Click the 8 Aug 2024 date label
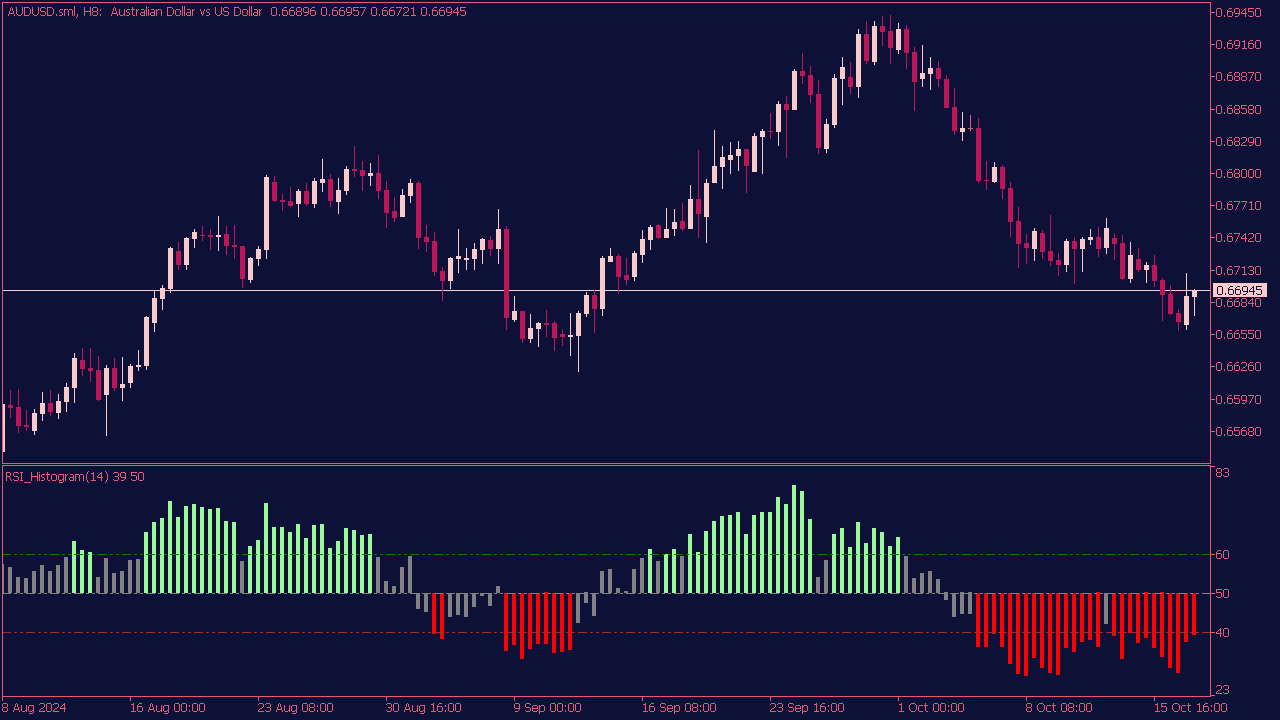The width and height of the screenshot is (1280, 720). pyautogui.click(x=35, y=708)
